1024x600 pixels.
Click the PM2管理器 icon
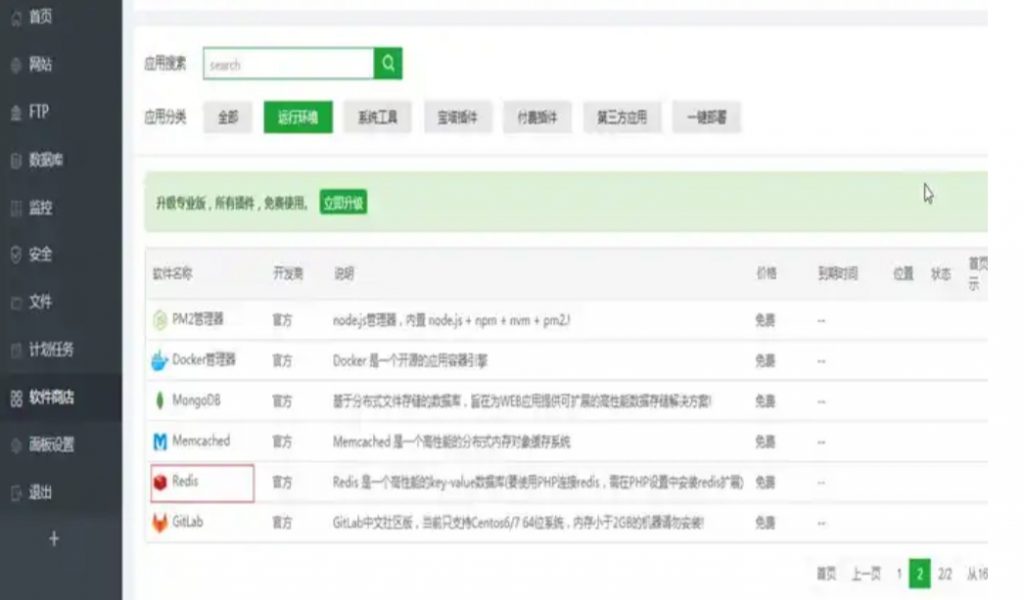160,320
